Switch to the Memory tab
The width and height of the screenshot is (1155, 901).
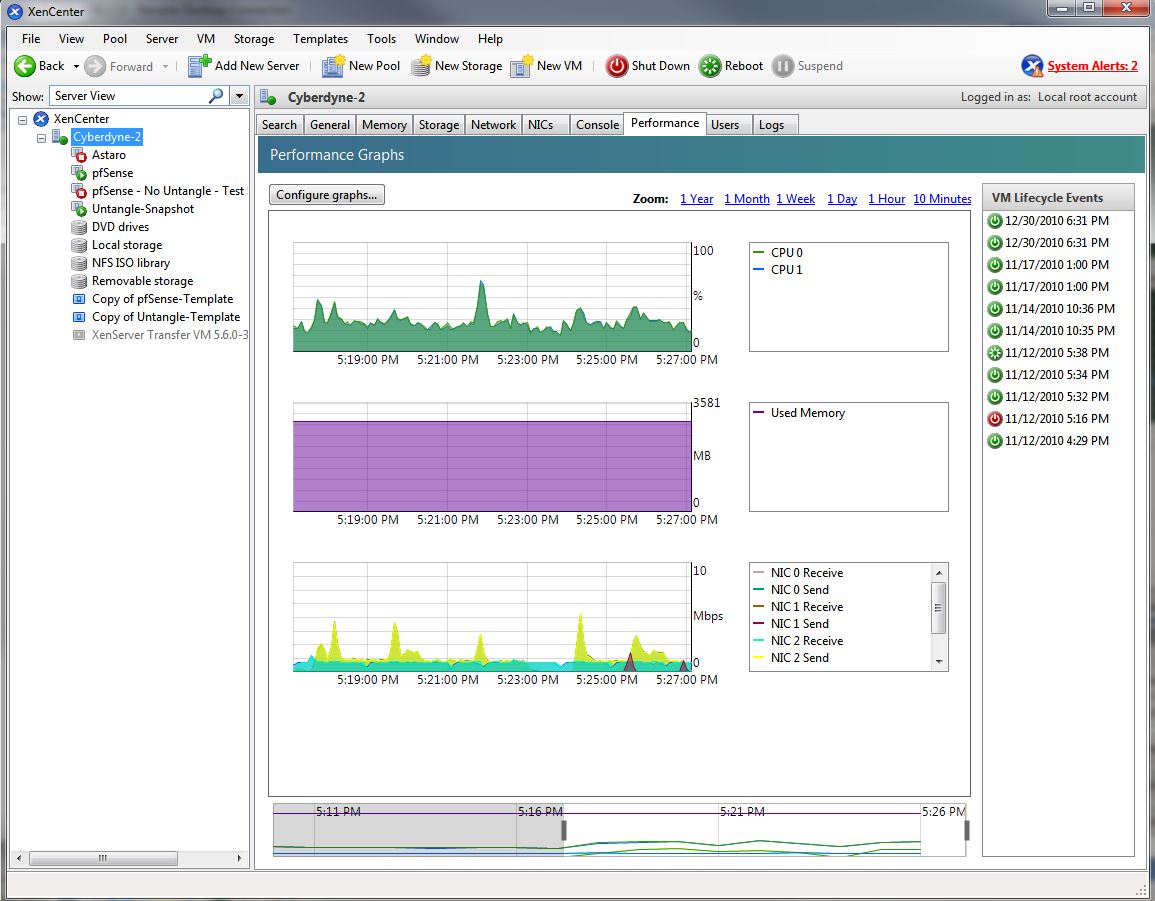coord(384,125)
